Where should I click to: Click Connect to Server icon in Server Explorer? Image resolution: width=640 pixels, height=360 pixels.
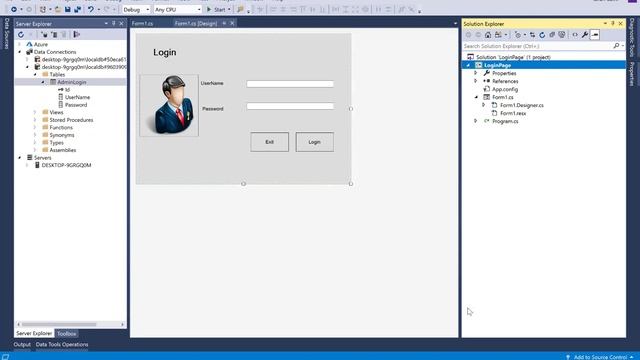coord(54,35)
